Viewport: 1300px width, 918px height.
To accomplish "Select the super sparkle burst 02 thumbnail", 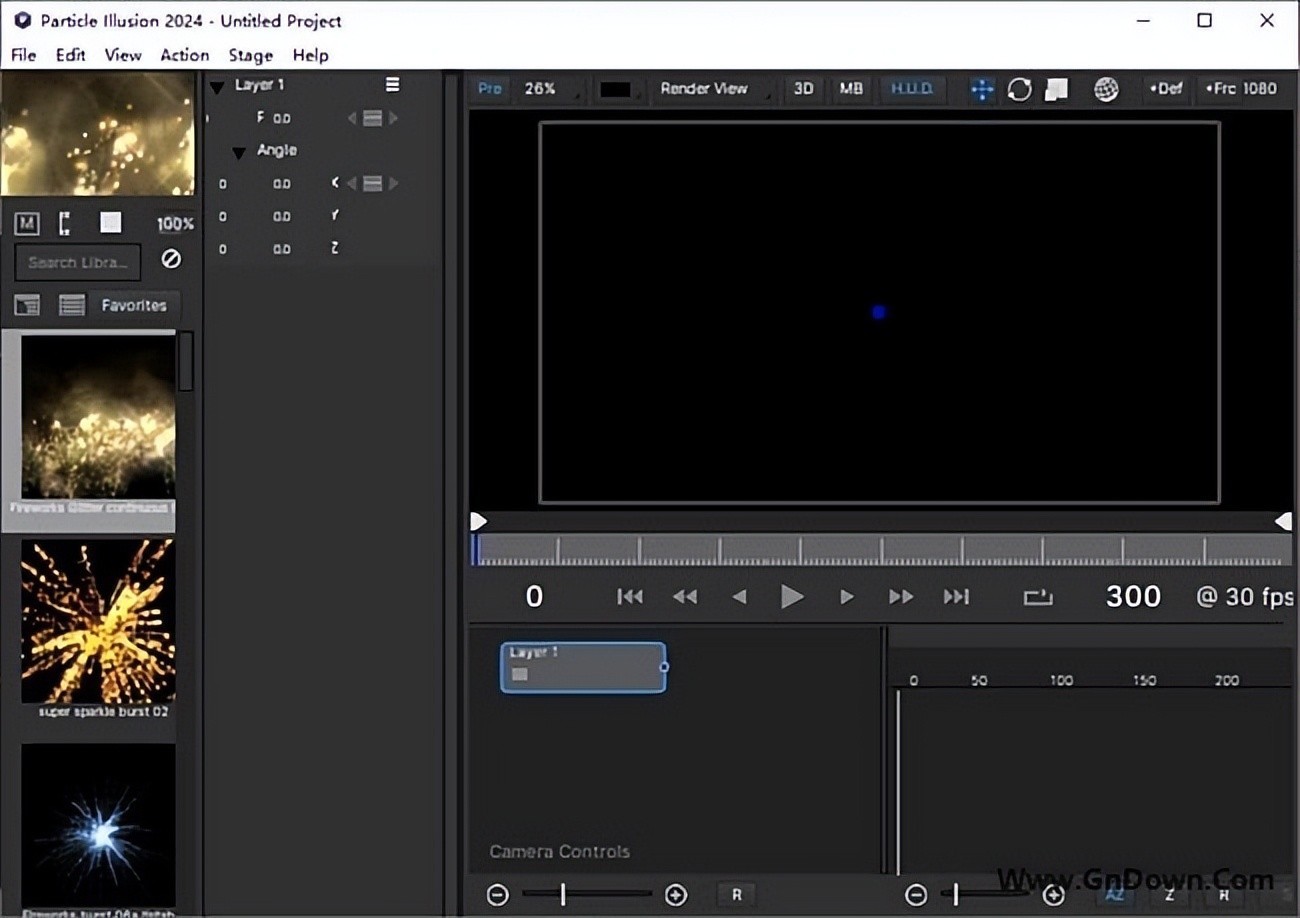I will click(x=98, y=622).
